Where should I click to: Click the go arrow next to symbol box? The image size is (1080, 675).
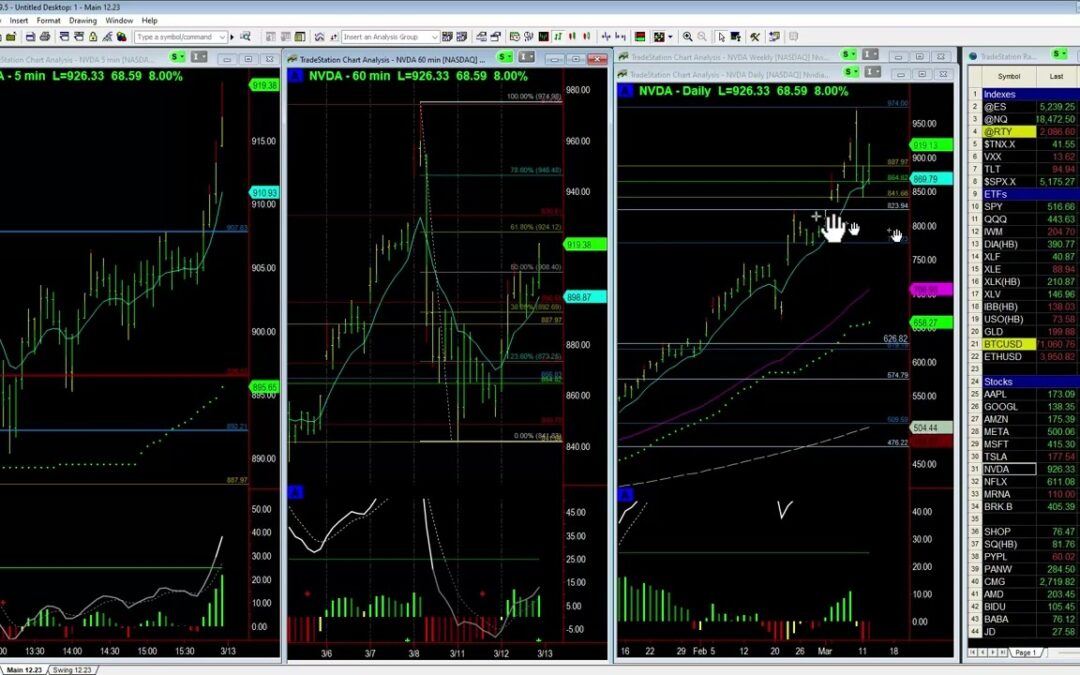[232, 37]
